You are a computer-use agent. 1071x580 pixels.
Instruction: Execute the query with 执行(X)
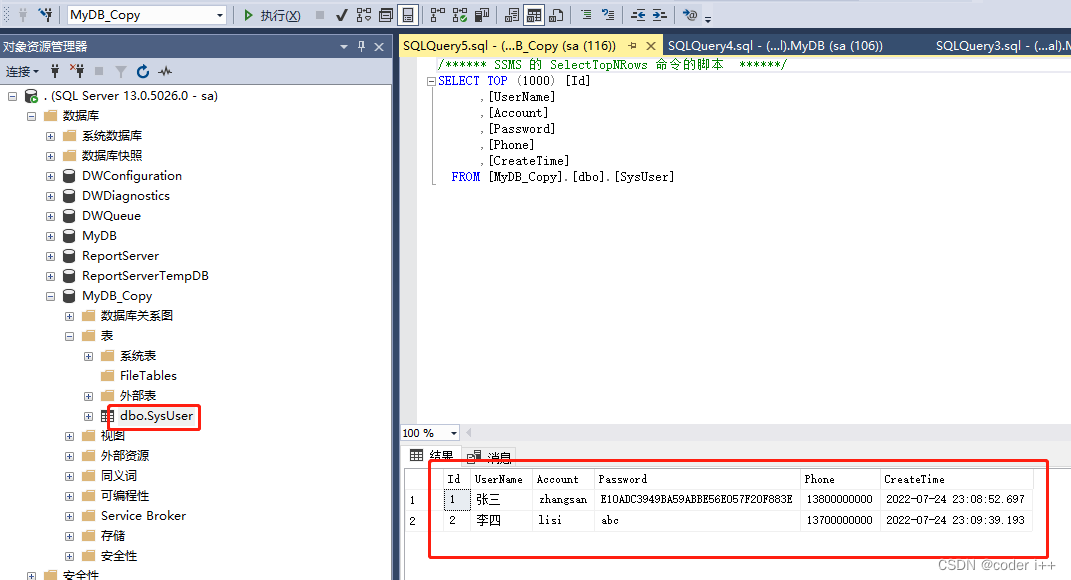pyautogui.click(x=272, y=15)
